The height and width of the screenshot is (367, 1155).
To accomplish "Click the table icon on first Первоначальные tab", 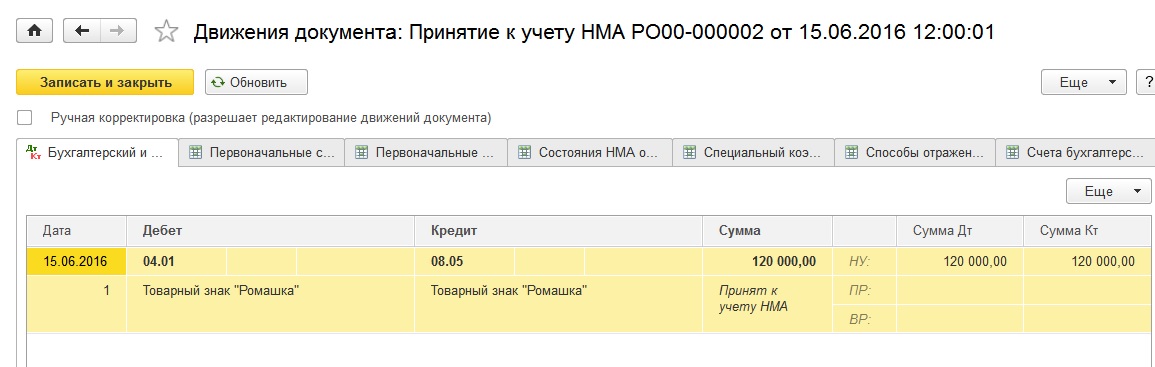I will (196, 153).
